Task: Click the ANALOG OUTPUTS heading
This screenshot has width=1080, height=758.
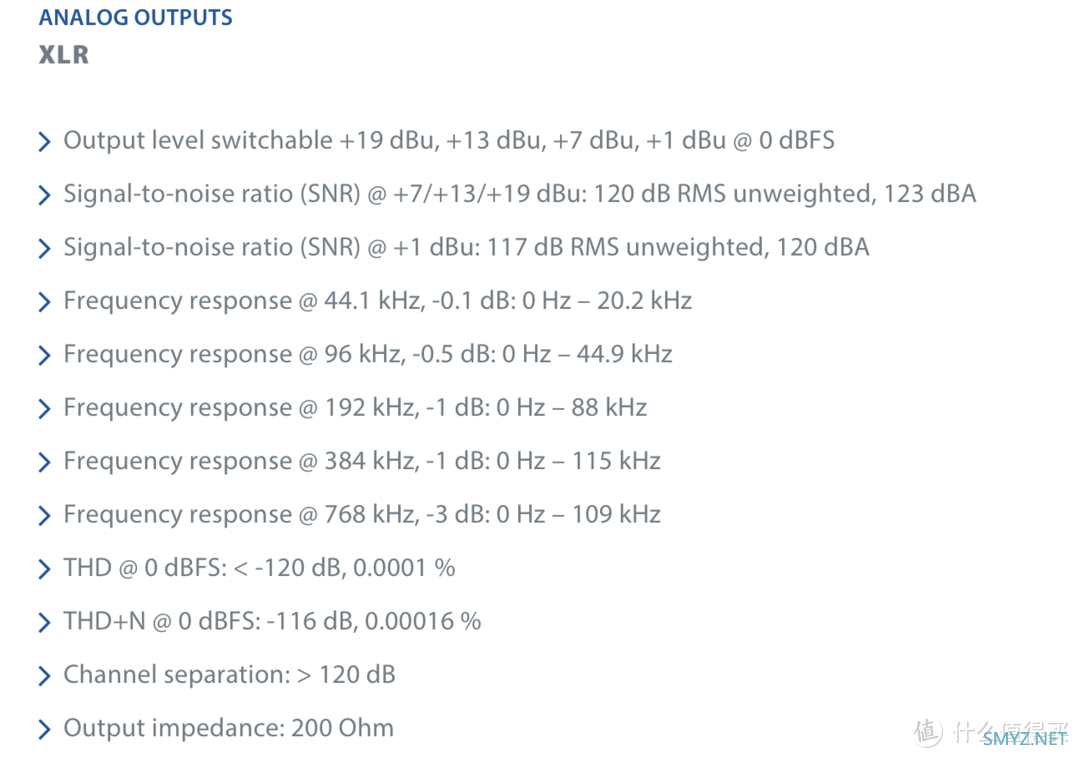Action: [x=136, y=17]
